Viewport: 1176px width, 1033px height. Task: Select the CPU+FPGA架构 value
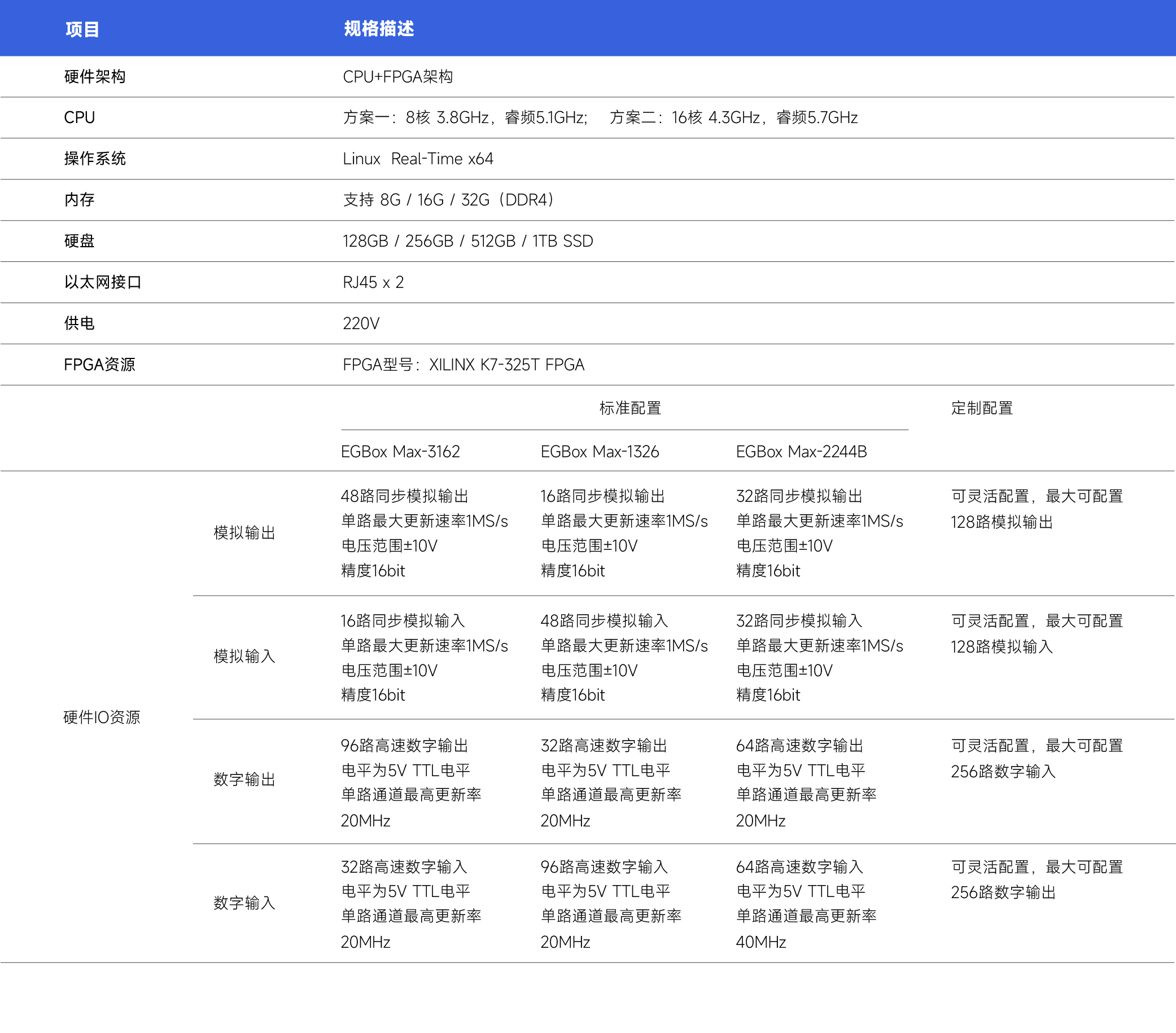tap(397, 77)
